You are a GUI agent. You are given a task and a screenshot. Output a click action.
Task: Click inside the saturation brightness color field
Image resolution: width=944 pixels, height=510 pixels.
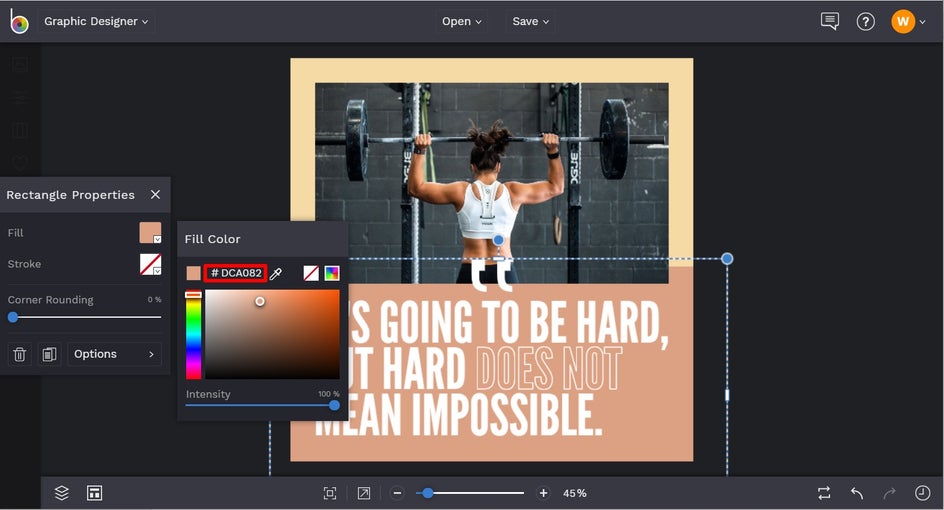272,335
